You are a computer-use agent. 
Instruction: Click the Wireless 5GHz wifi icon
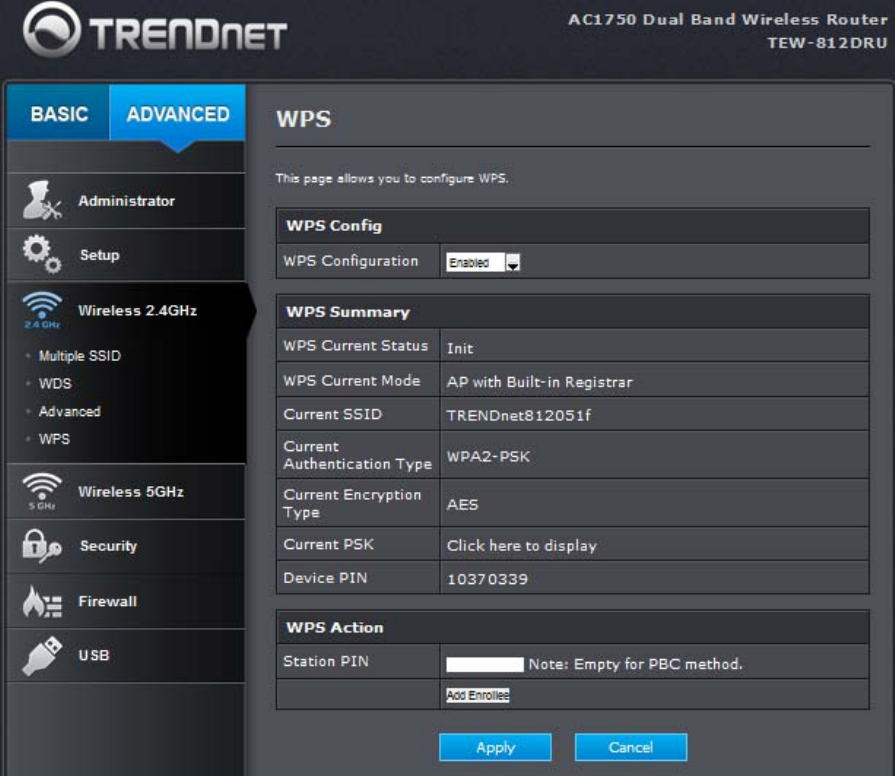click(42, 491)
